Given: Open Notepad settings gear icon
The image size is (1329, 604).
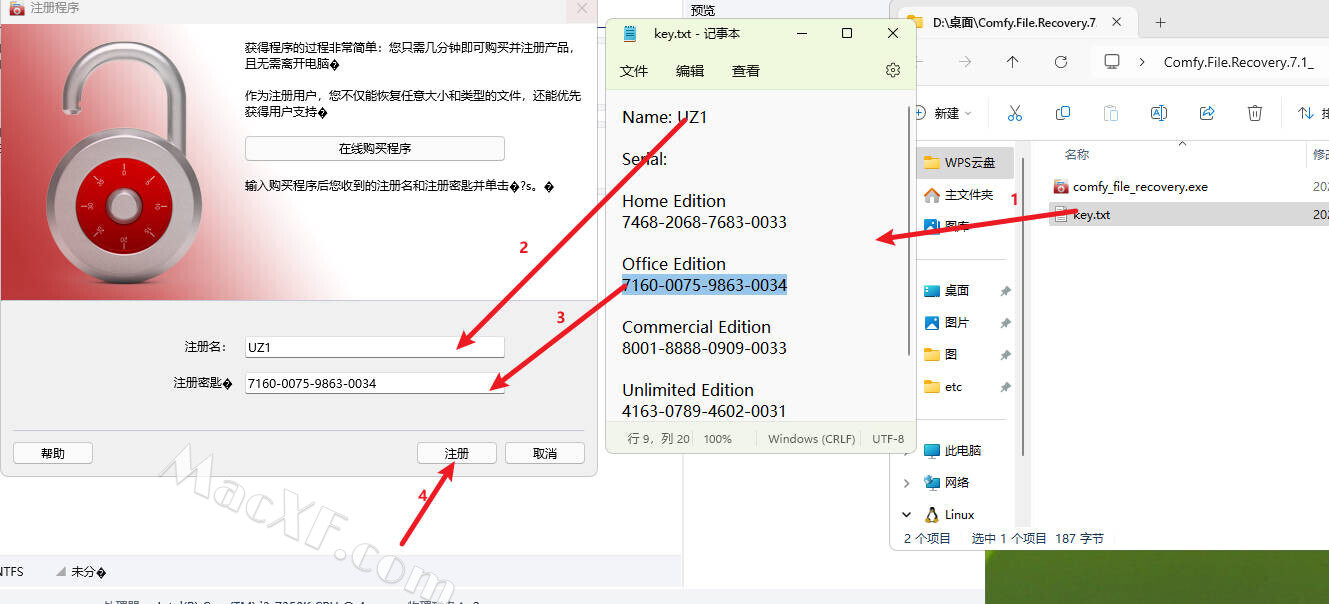Looking at the screenshot, I should pyautogui.click(x=893, y=70).
